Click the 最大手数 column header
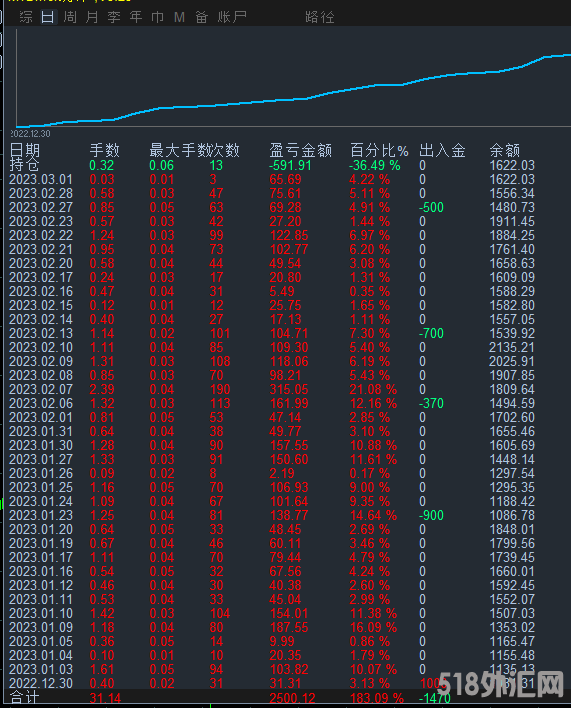The width and height of the screenshot is (571, 708). (179, 150)
